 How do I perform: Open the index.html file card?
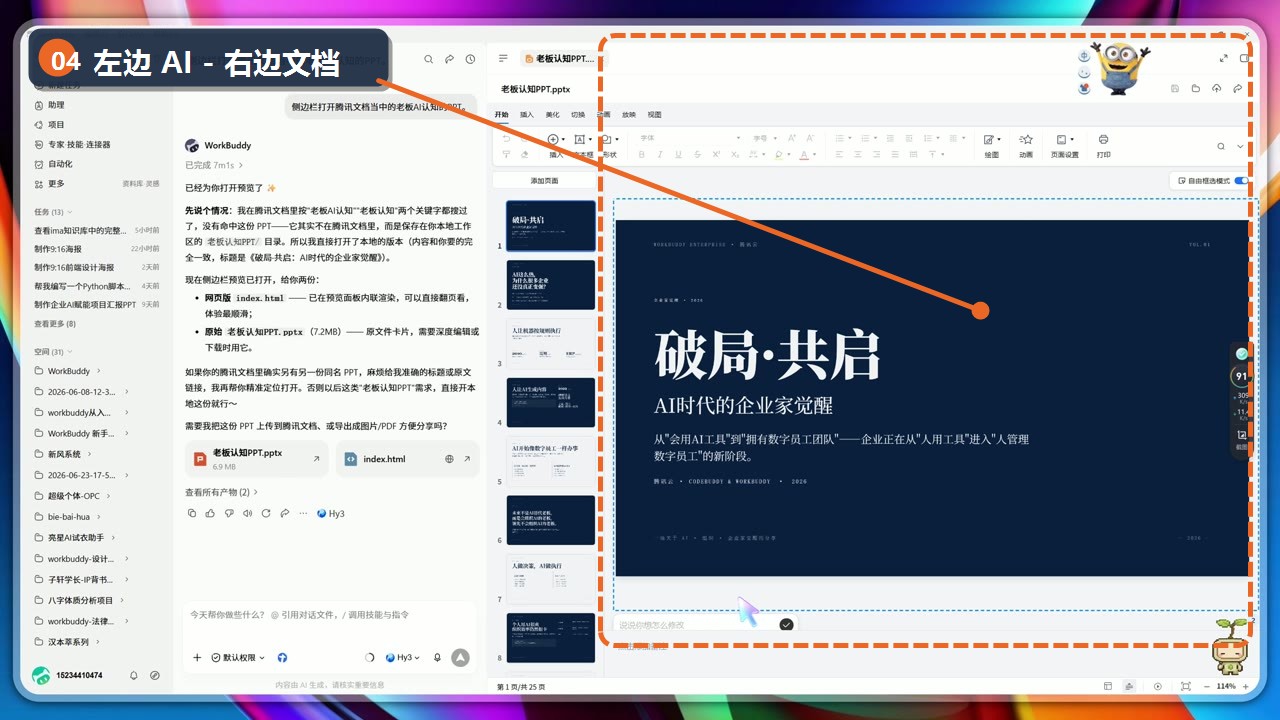[407, 459]
